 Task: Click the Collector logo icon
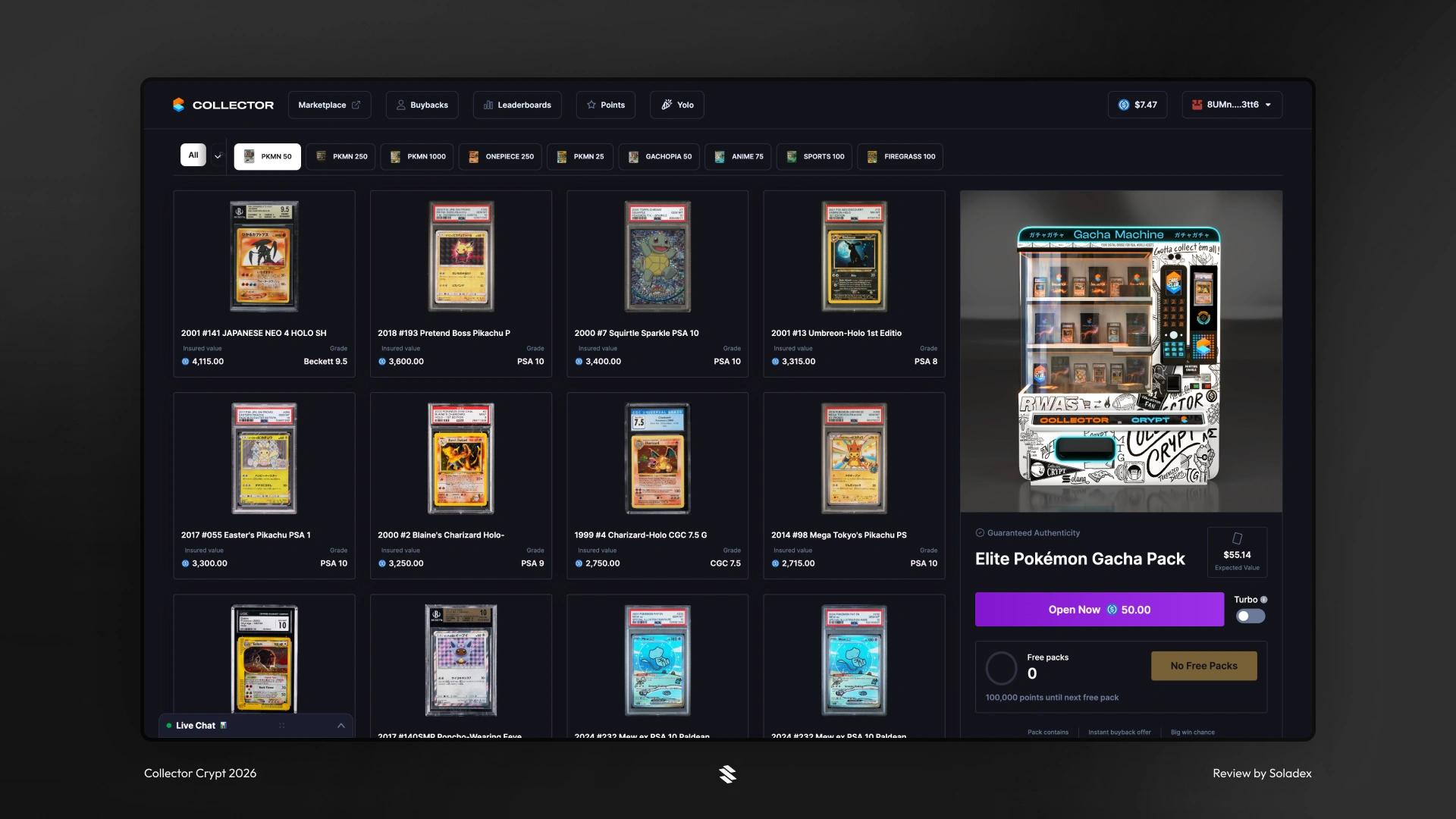[x=178, y=105]
